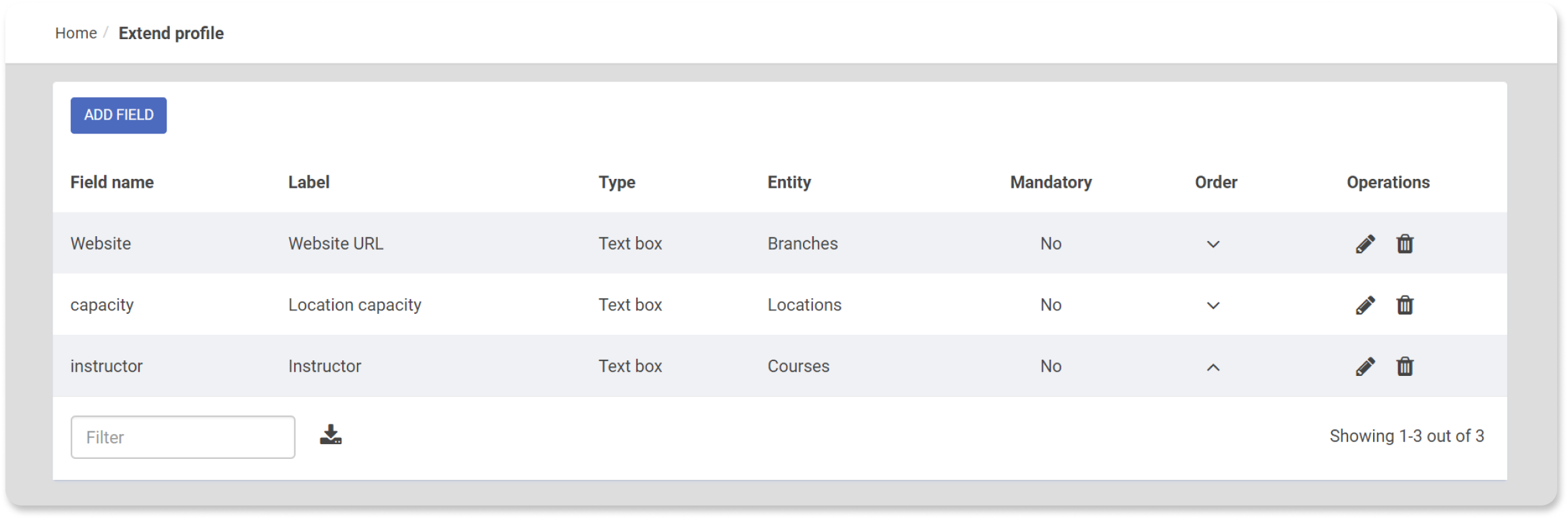The image size is (1568, 519).
Task: Click Text box type in capacity row
Action: [630, 305]
